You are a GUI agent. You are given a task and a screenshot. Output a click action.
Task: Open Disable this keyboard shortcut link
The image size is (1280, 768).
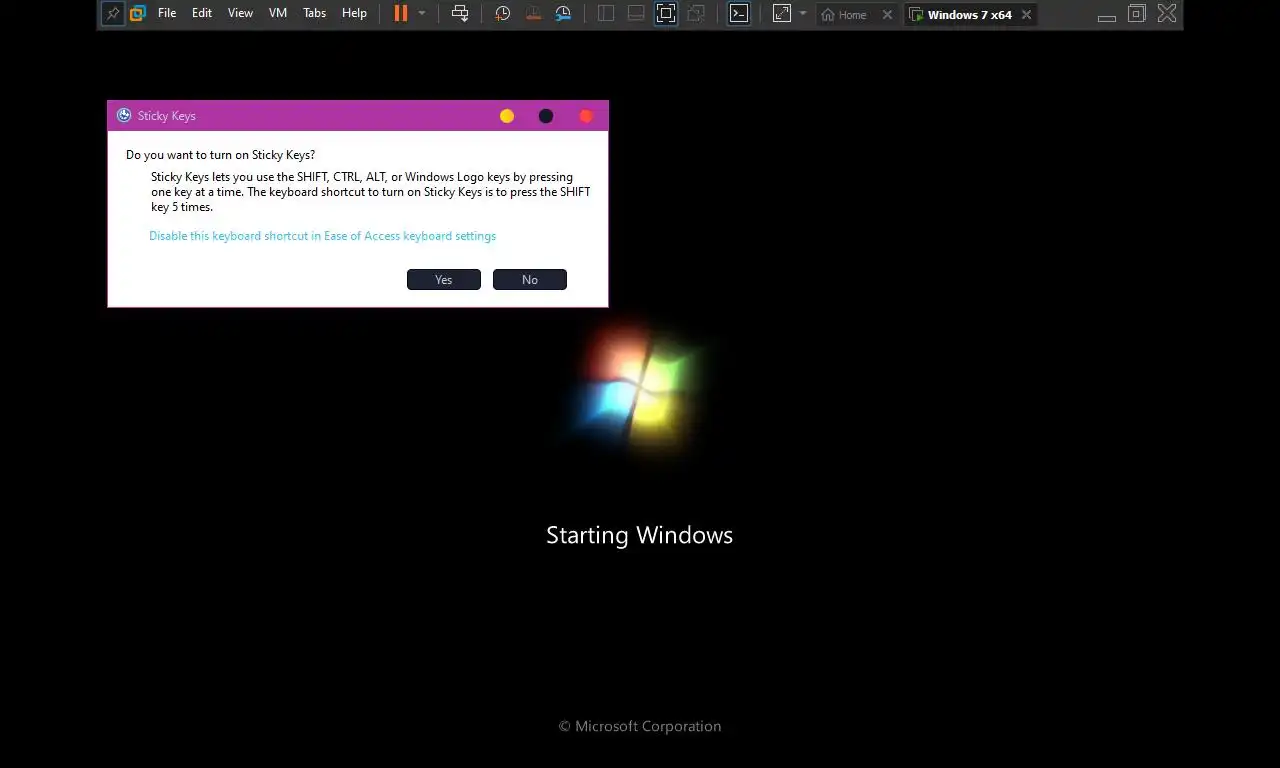[322, 236]
